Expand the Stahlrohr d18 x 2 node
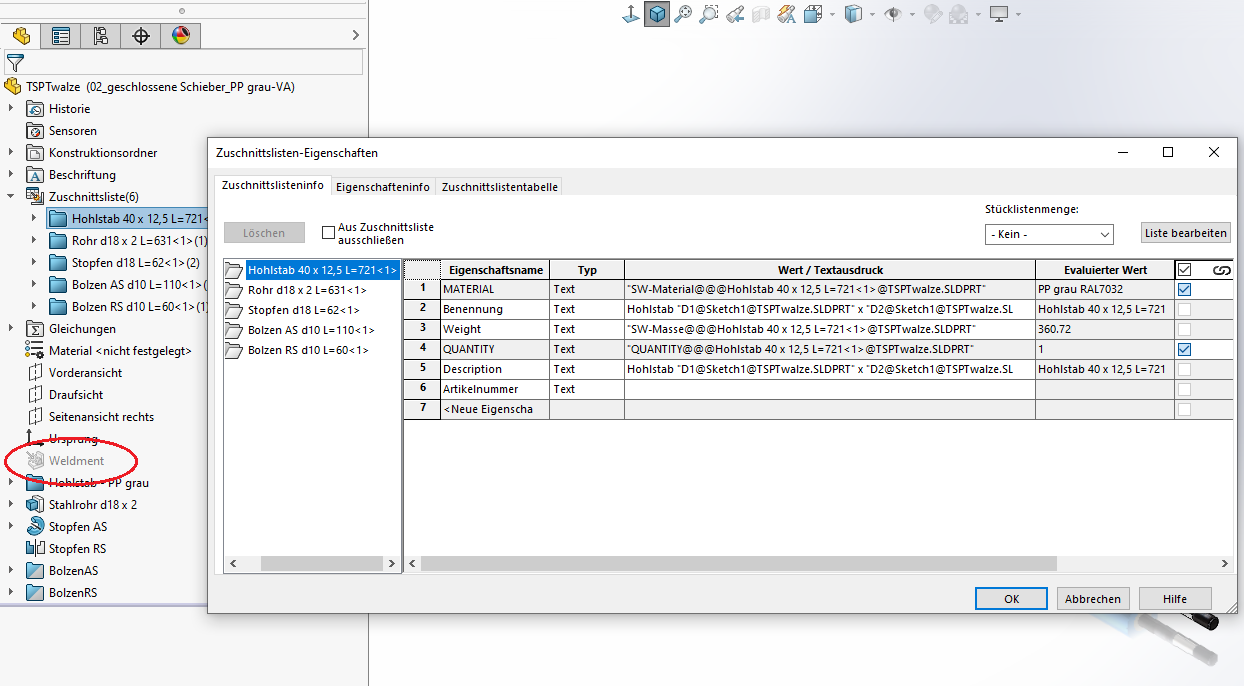 pos(10,505)
